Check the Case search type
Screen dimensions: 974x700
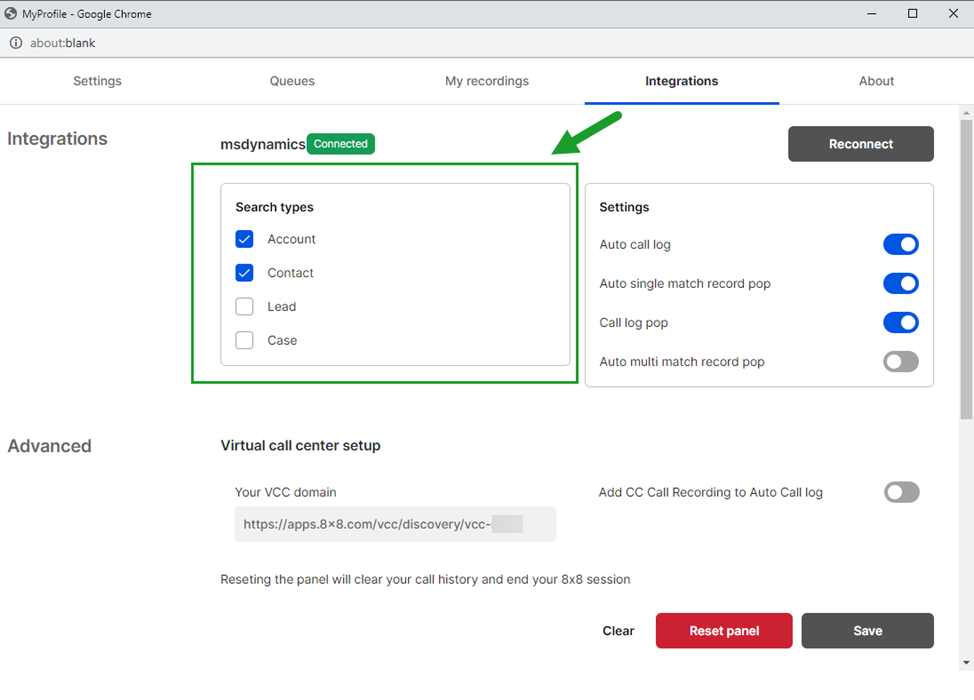pyautogui.click(x=244, y=340)
